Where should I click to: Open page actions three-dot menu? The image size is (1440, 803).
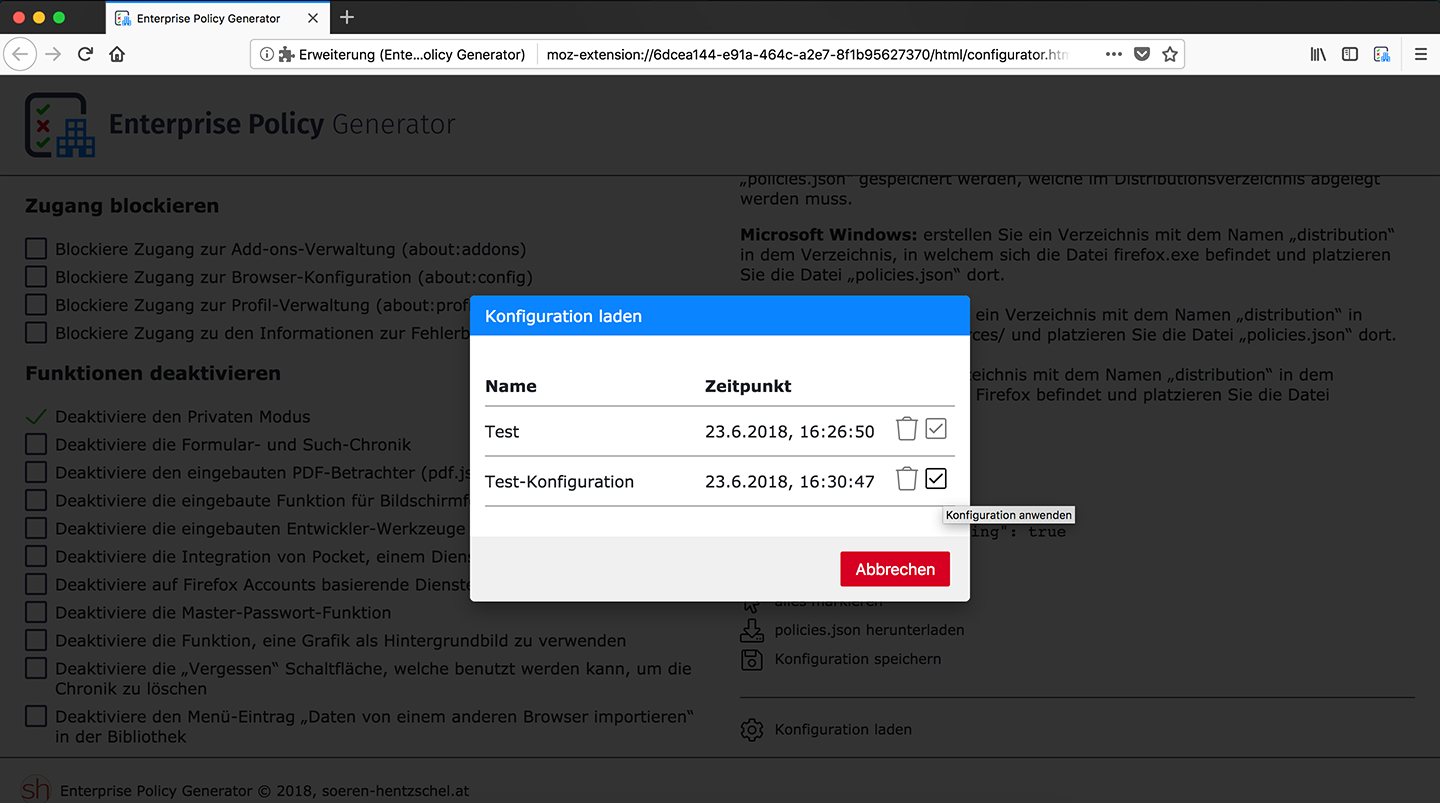[1113, 55]
